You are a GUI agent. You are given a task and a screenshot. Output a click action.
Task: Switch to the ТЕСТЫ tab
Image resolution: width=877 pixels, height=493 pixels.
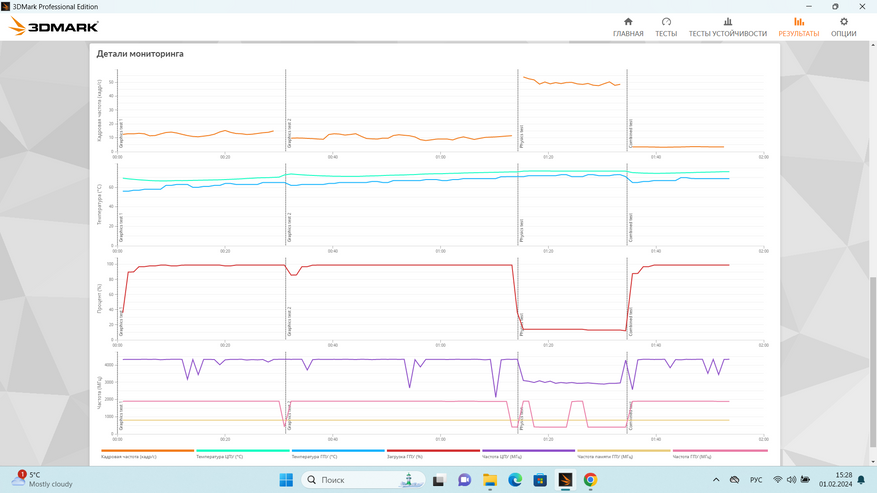[666, 27]
